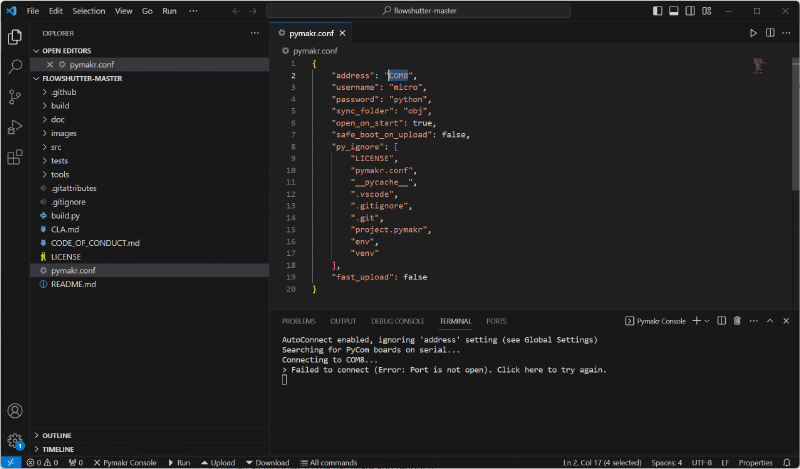This screenshot has width=800, height=469.
Task: Click the Accounts icon in activity bar
Action: point(15,411)
